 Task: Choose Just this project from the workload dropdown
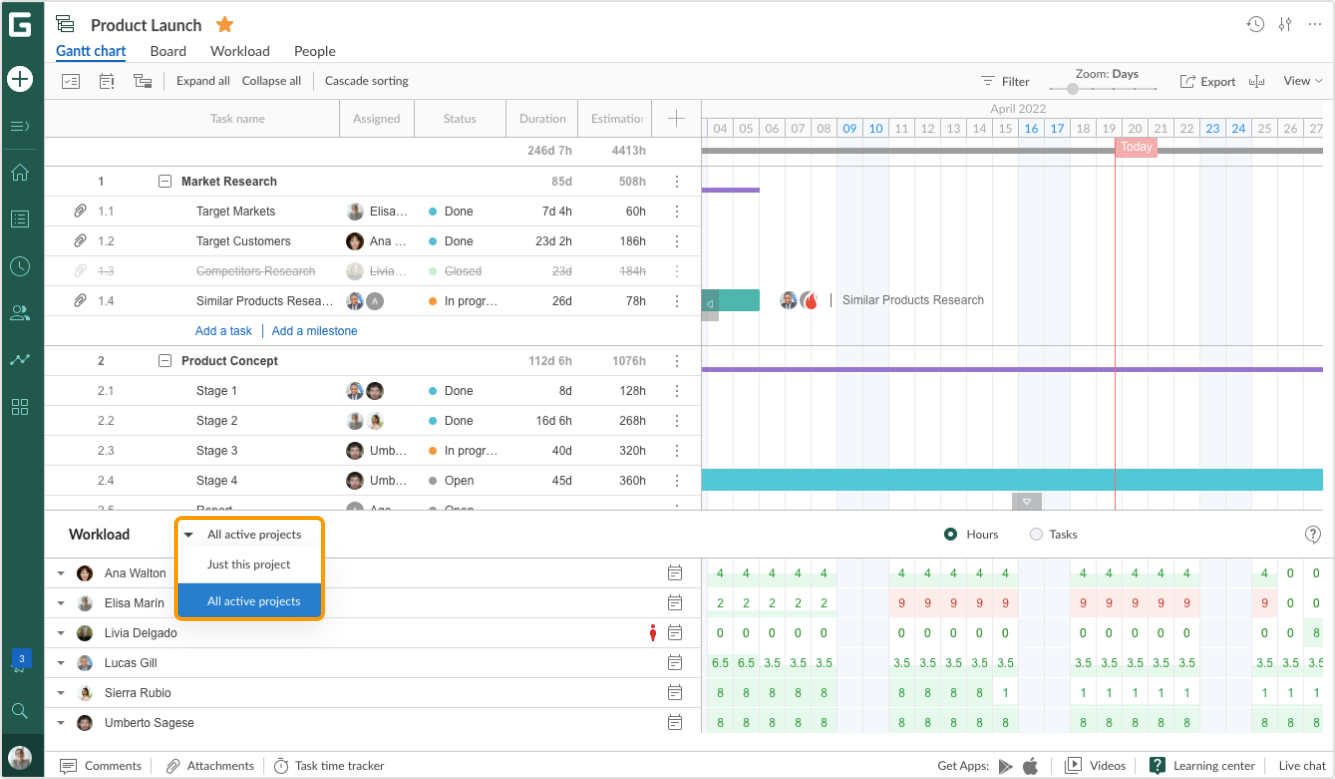(249, 562)
